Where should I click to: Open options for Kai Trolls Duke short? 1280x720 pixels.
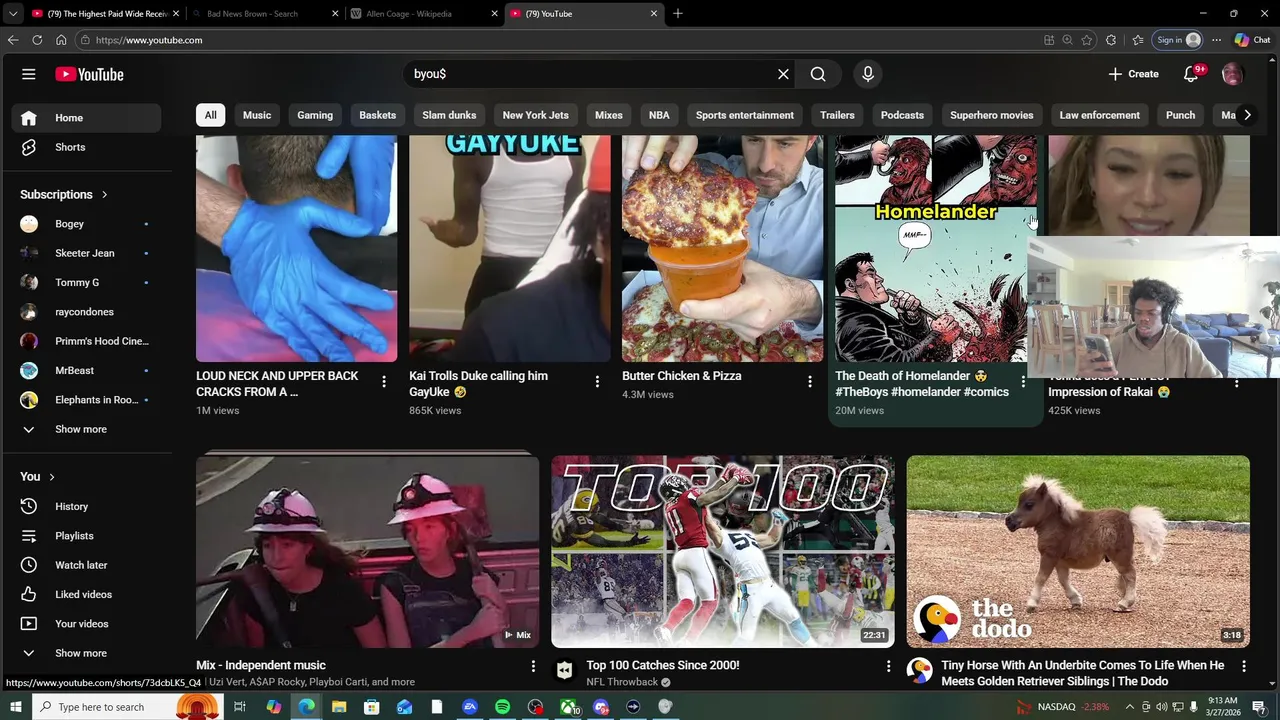click(x=597, y=381)
